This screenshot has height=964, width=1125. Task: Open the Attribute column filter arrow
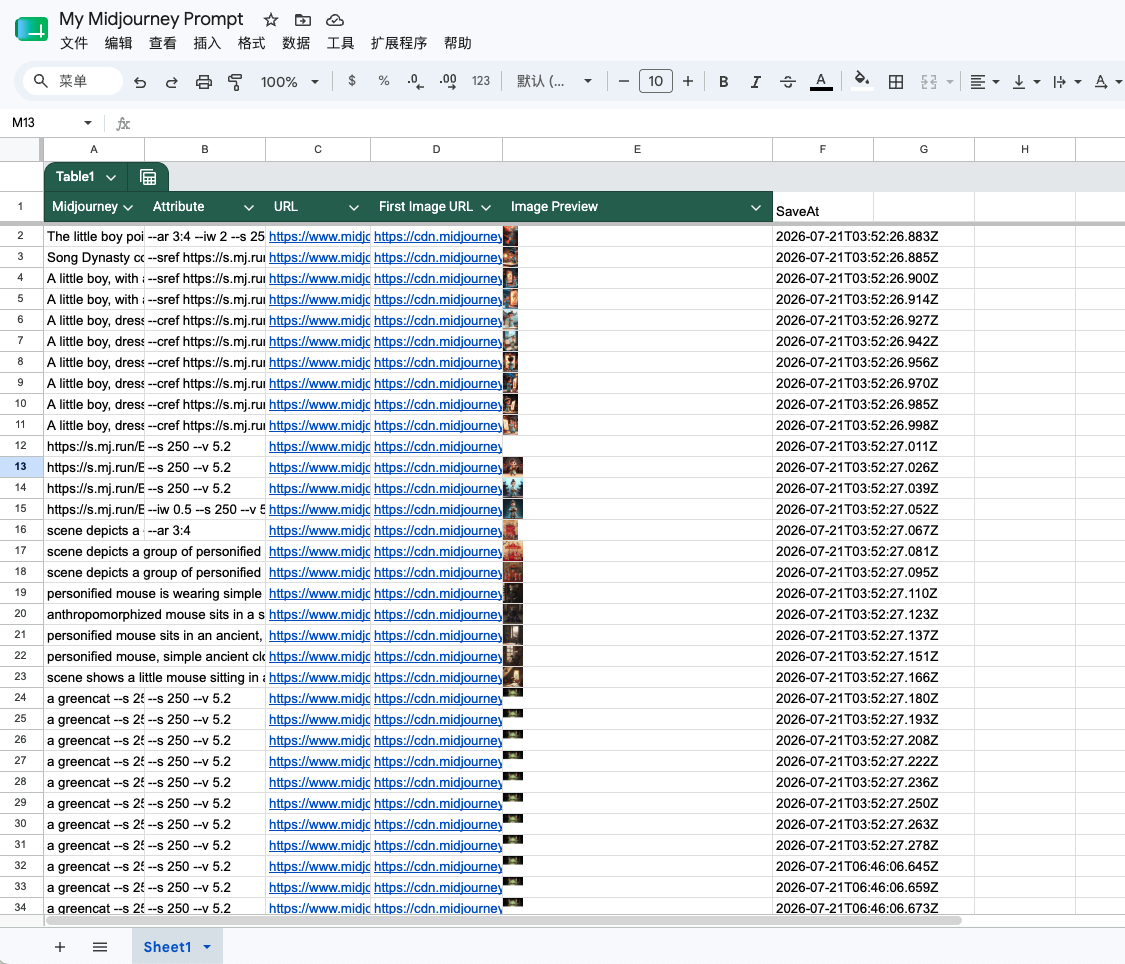coord(248,207)
